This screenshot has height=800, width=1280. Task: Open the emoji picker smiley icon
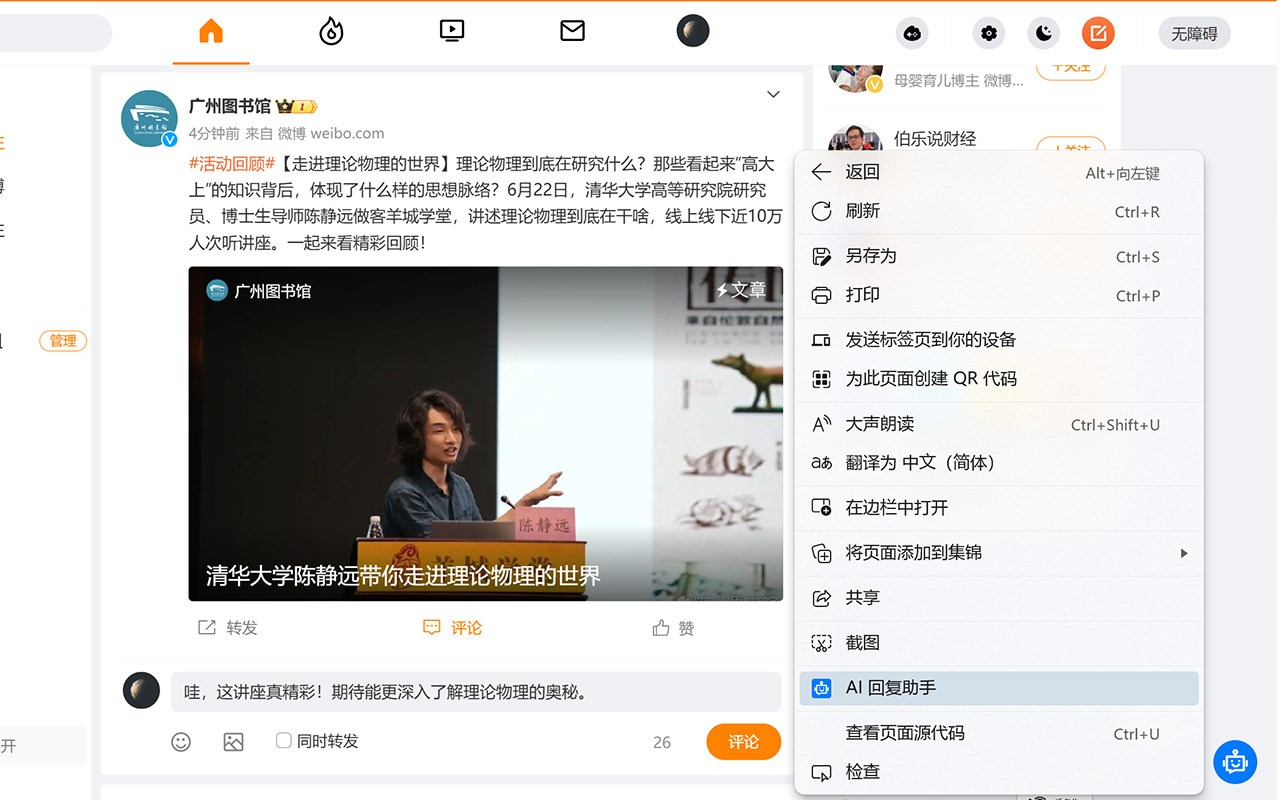(x=181, y=742)
